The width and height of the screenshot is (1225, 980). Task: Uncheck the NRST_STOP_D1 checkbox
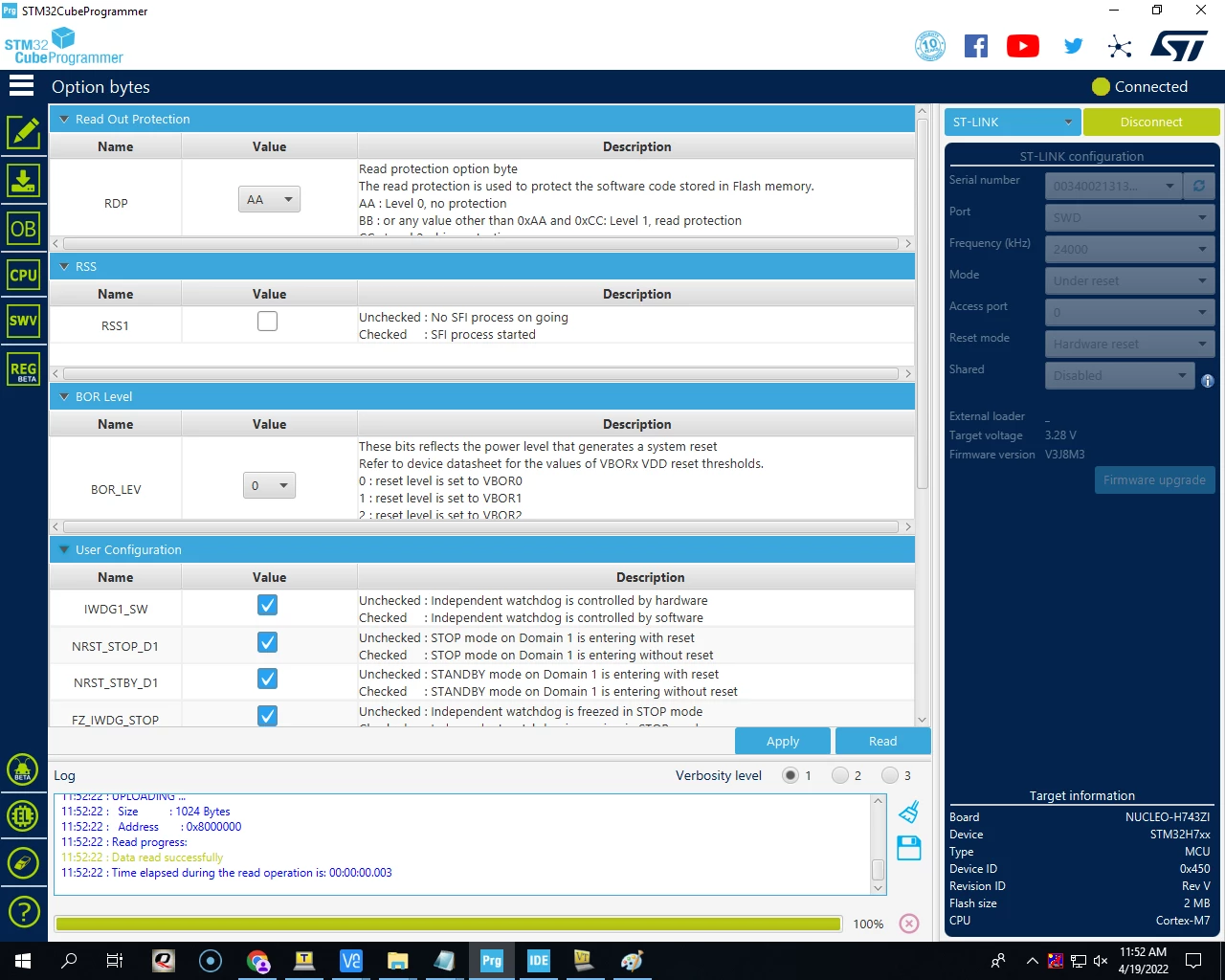tap(268, 642)
